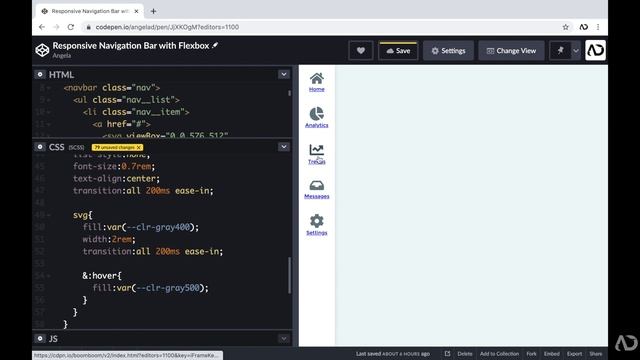Dismiss the unsaved changes badge
Image resolution: width=640 pixels, height=360 pixels.
(139, 147)
